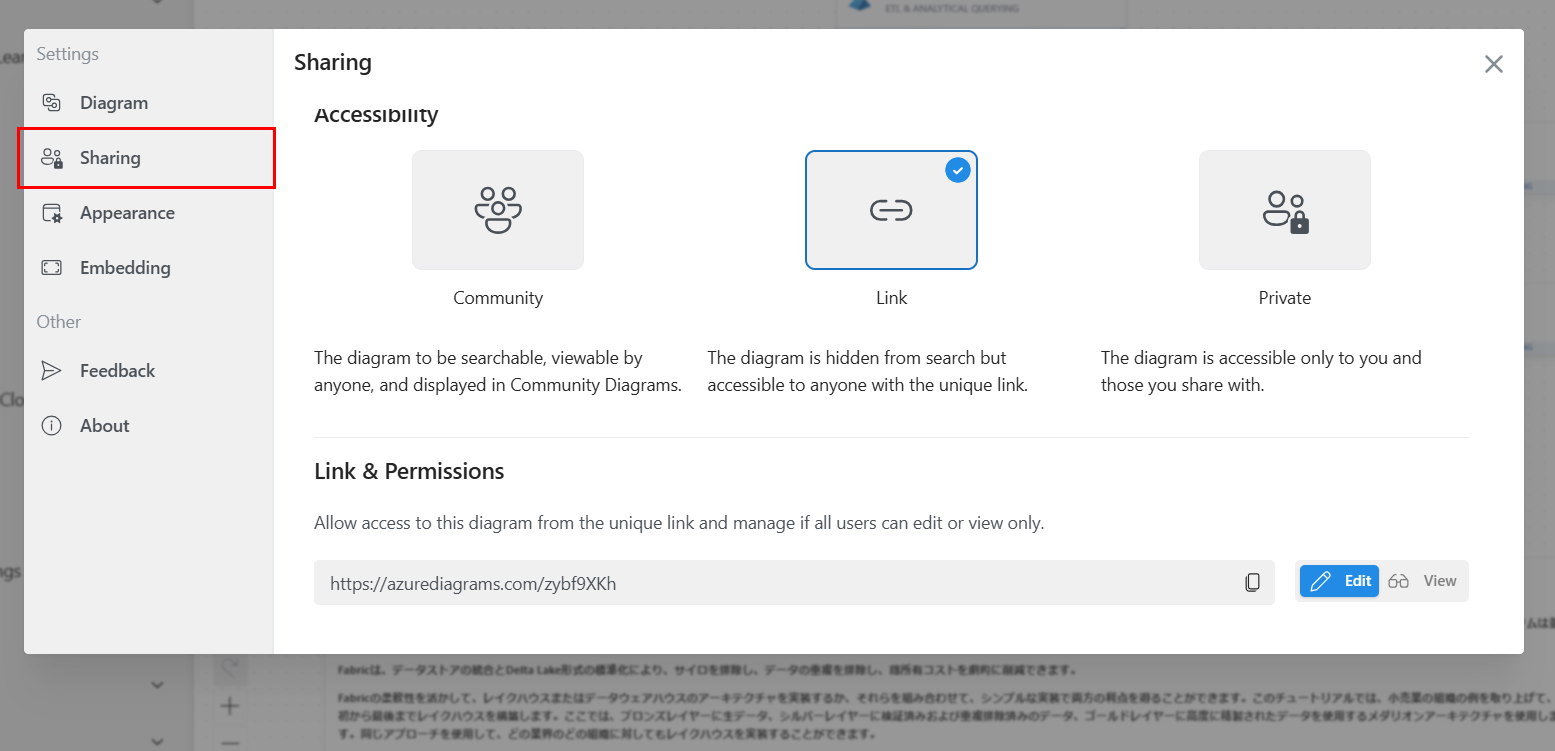
Task: Close the Sharing settings dialog
Action: [x=1493, y=64]
